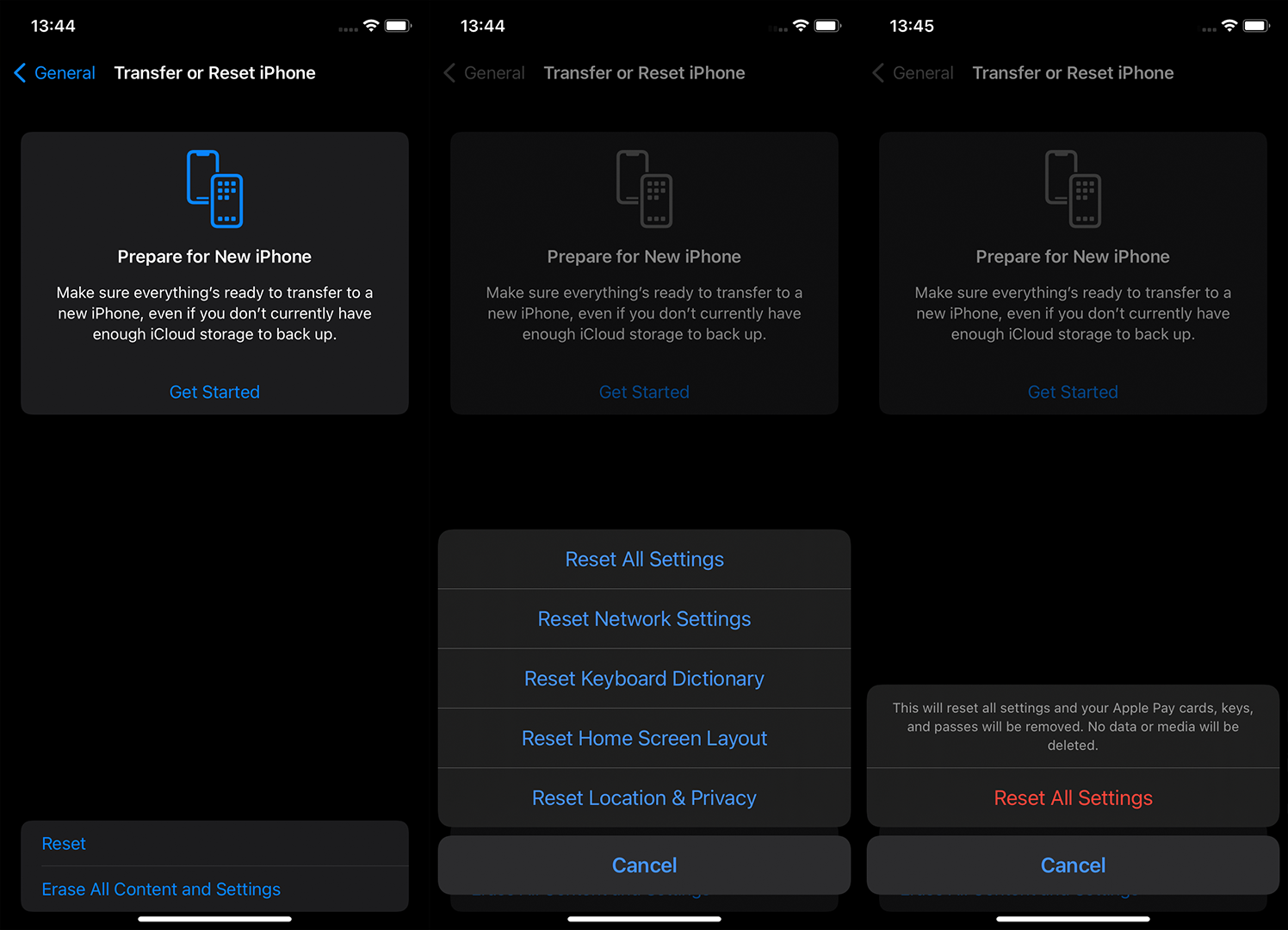Tap the 13:45 clock in the right screen
The width and height of the screenshot is (1288, 930).
tap(912, 26)
